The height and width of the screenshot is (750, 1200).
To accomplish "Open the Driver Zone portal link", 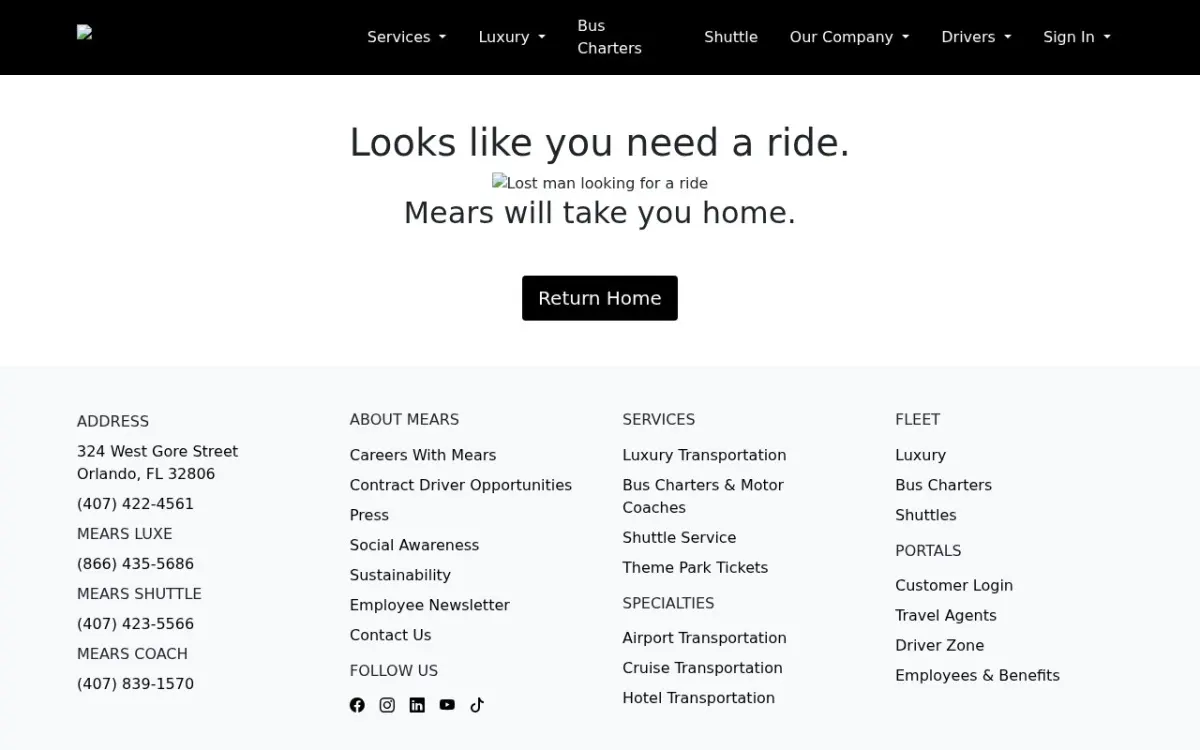I will [x=940, y=645].
